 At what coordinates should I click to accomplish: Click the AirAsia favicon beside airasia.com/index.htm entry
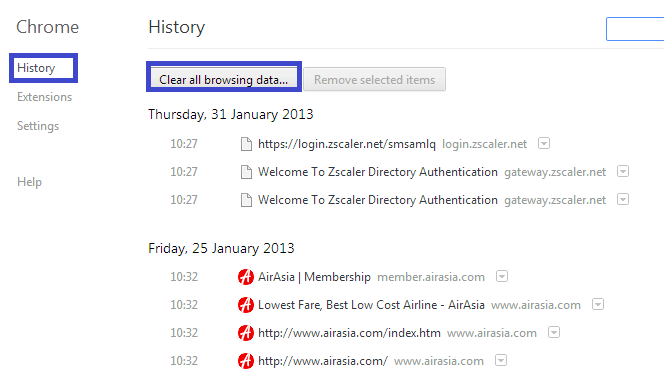[246, 333]
